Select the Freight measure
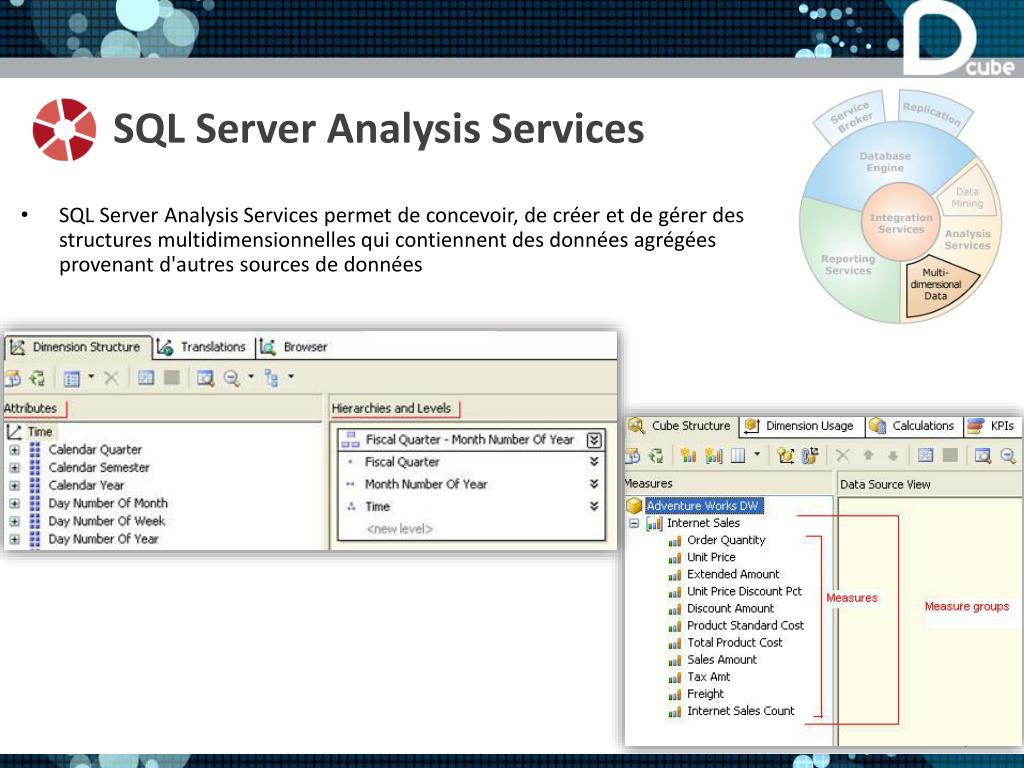This screenshot has height=768, width=1024. (x=705, y=694)
